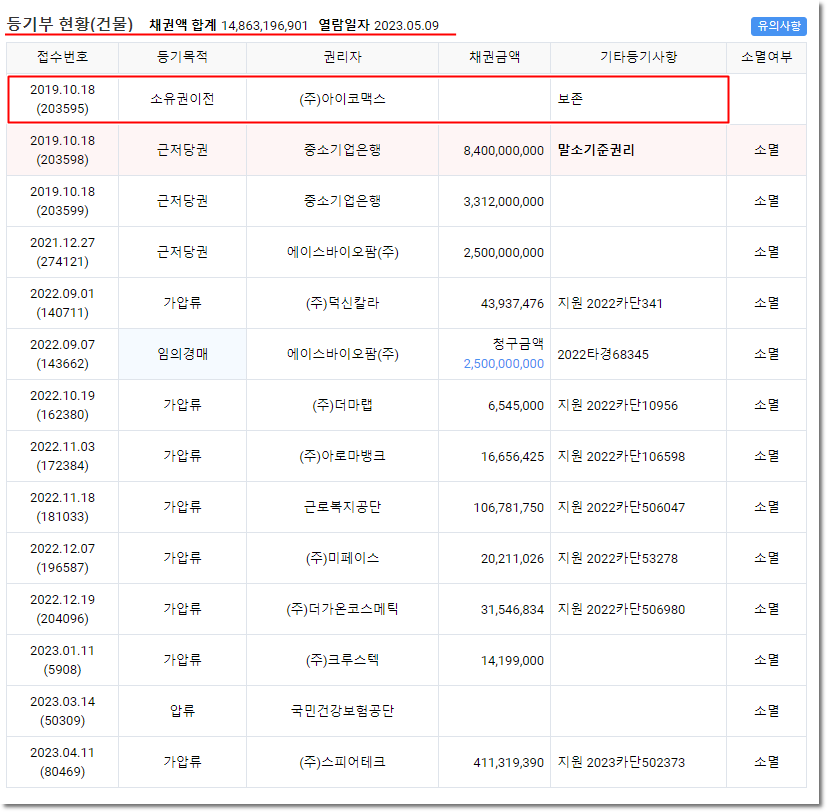The image size is (827, 812).
Task: Click the 근로복지공단 creditor cell
Action: (342, 507)
